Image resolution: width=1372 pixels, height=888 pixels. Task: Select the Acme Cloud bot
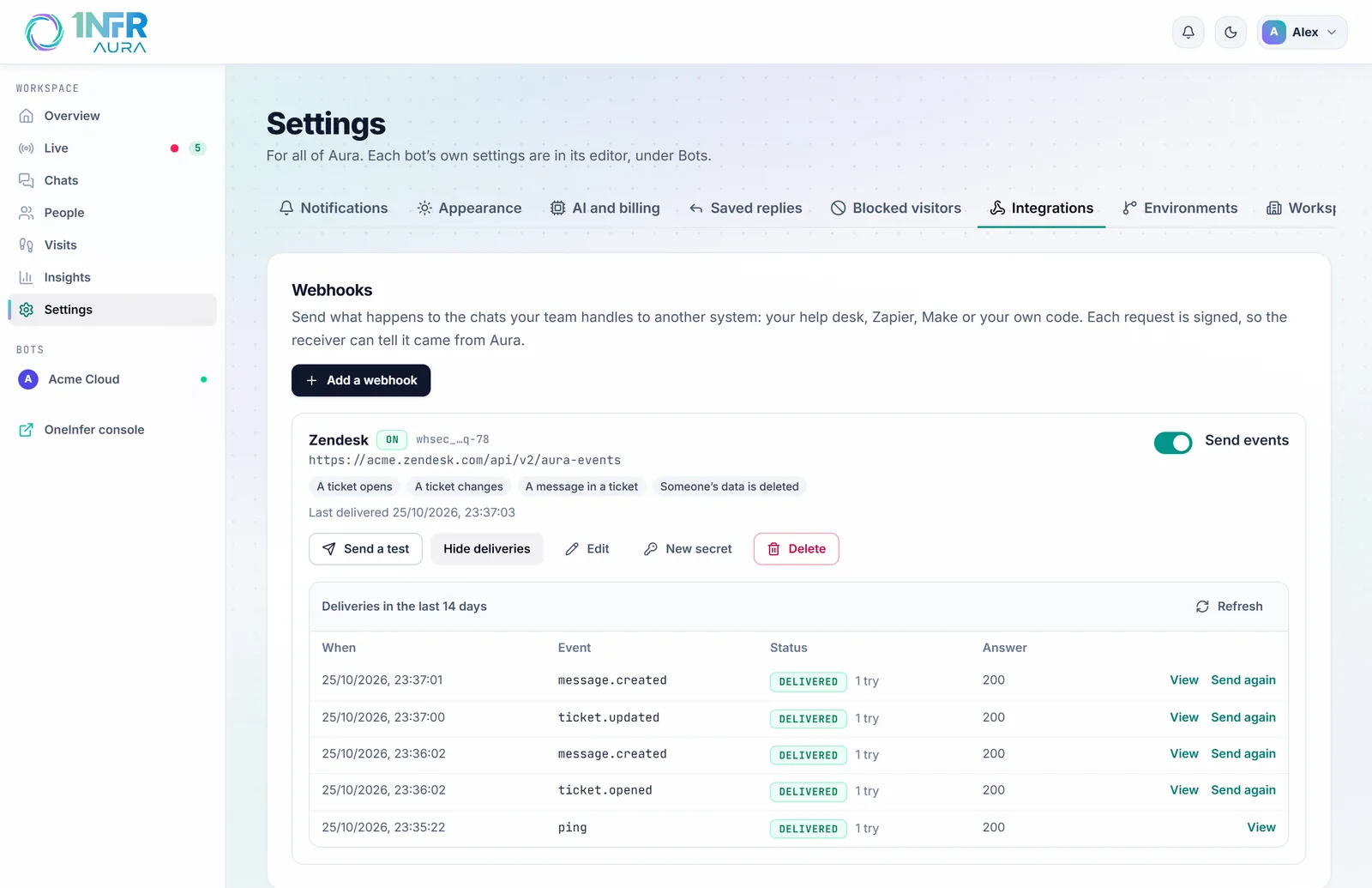click(x=112, y=379)
